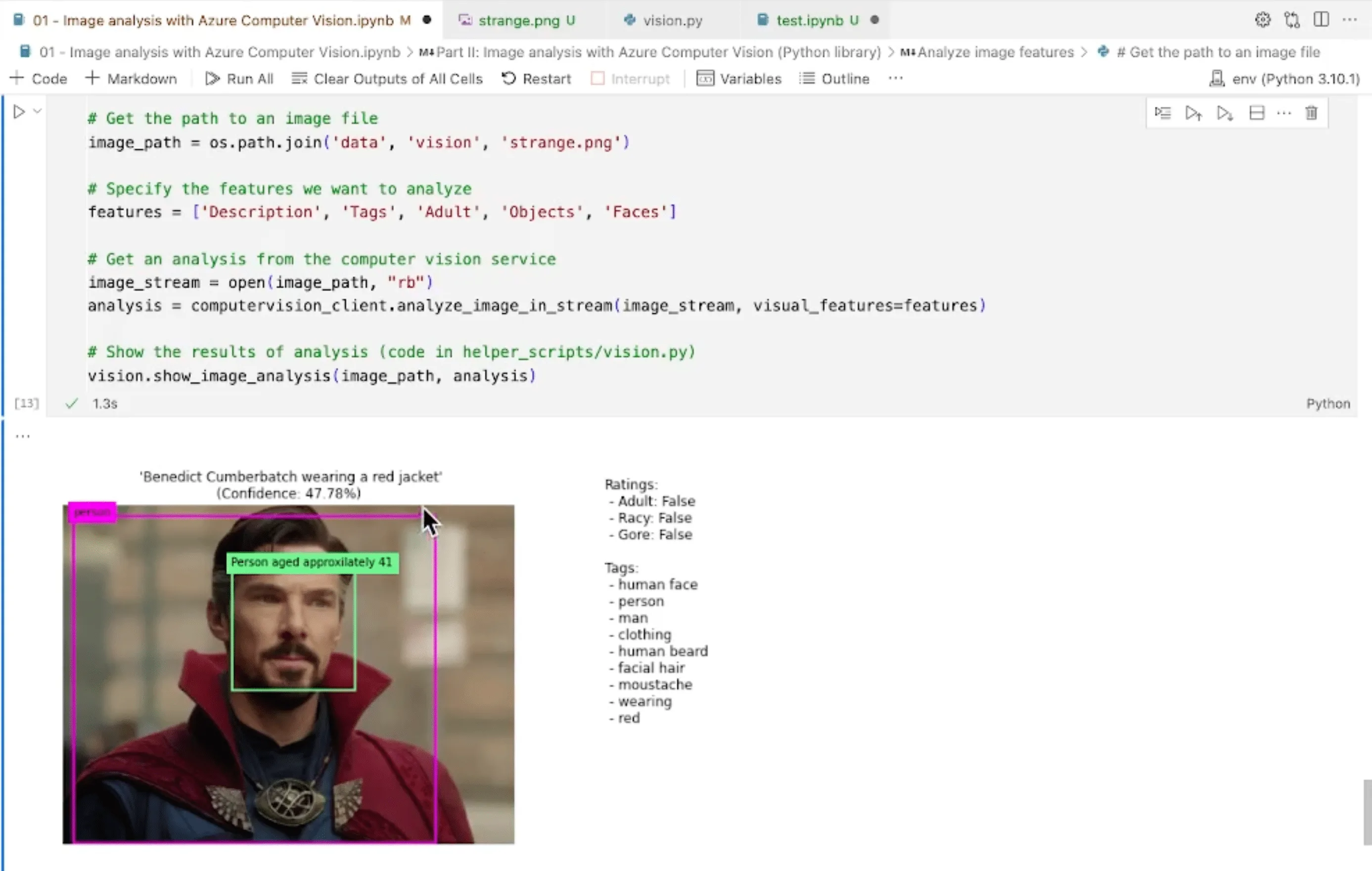This screenshot has width=1372, height=871.
Task: Execute cell and below icon
Action: [x=1225, y=113]
